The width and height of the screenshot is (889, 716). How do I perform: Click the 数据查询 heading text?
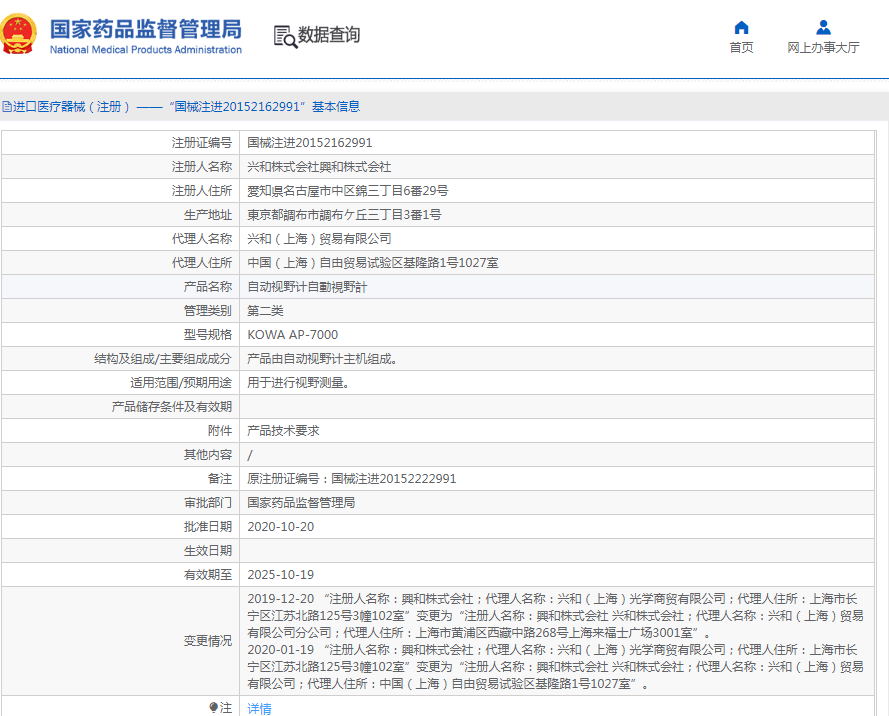point(329,35)
